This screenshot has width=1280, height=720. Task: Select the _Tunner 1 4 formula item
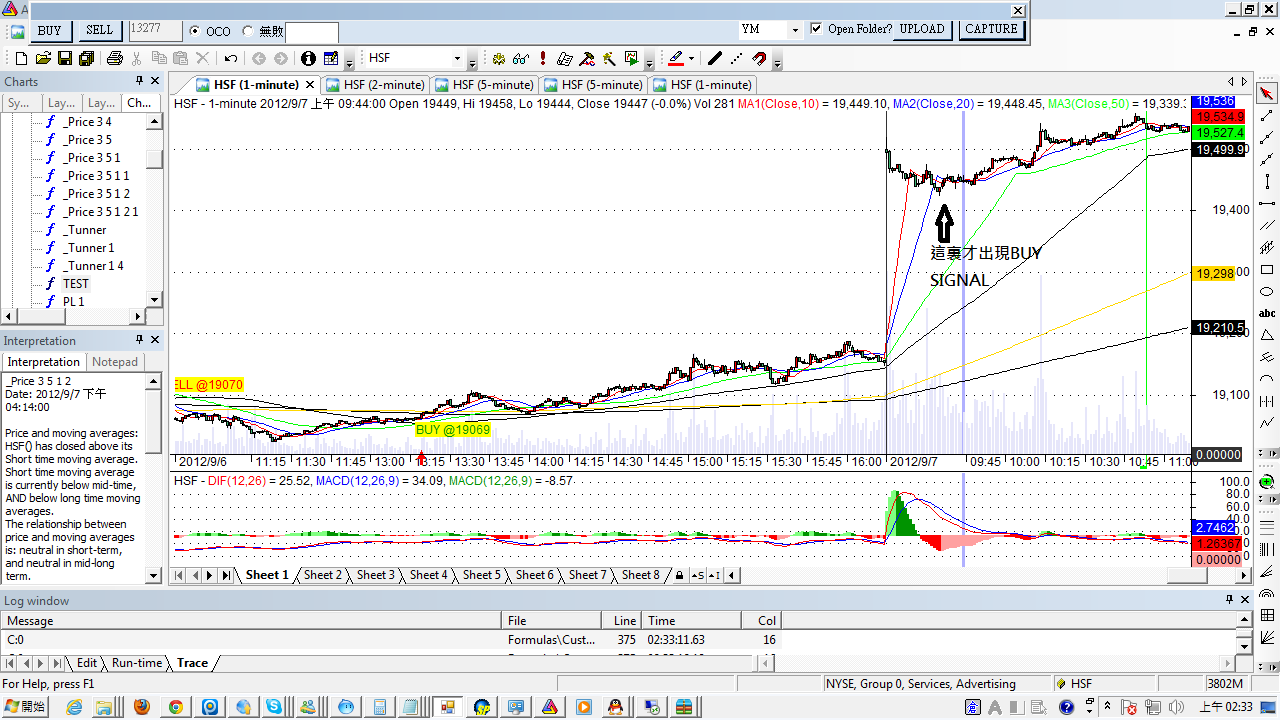click(x=93, y=266)
